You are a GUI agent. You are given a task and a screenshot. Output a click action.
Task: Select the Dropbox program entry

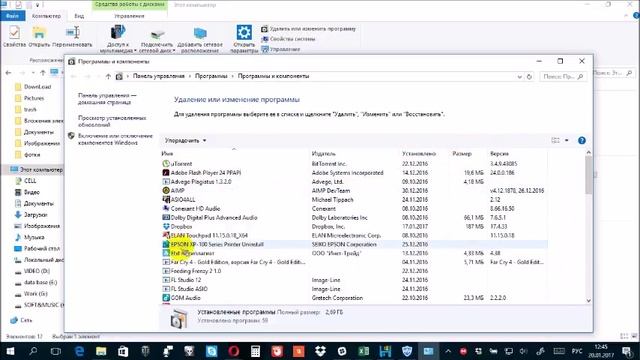[354, 227]
